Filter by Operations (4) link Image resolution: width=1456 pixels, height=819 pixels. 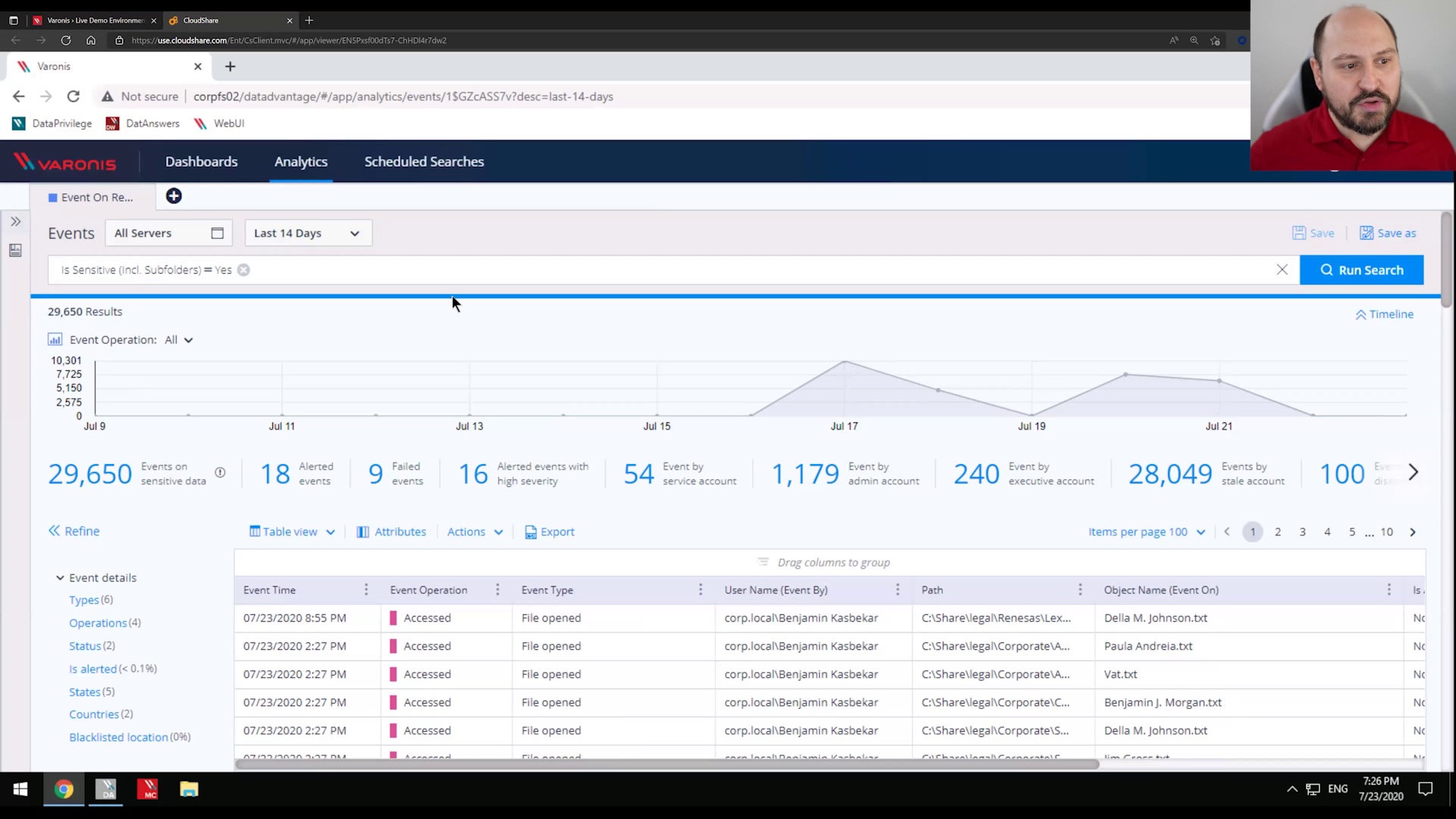(98, 623)
